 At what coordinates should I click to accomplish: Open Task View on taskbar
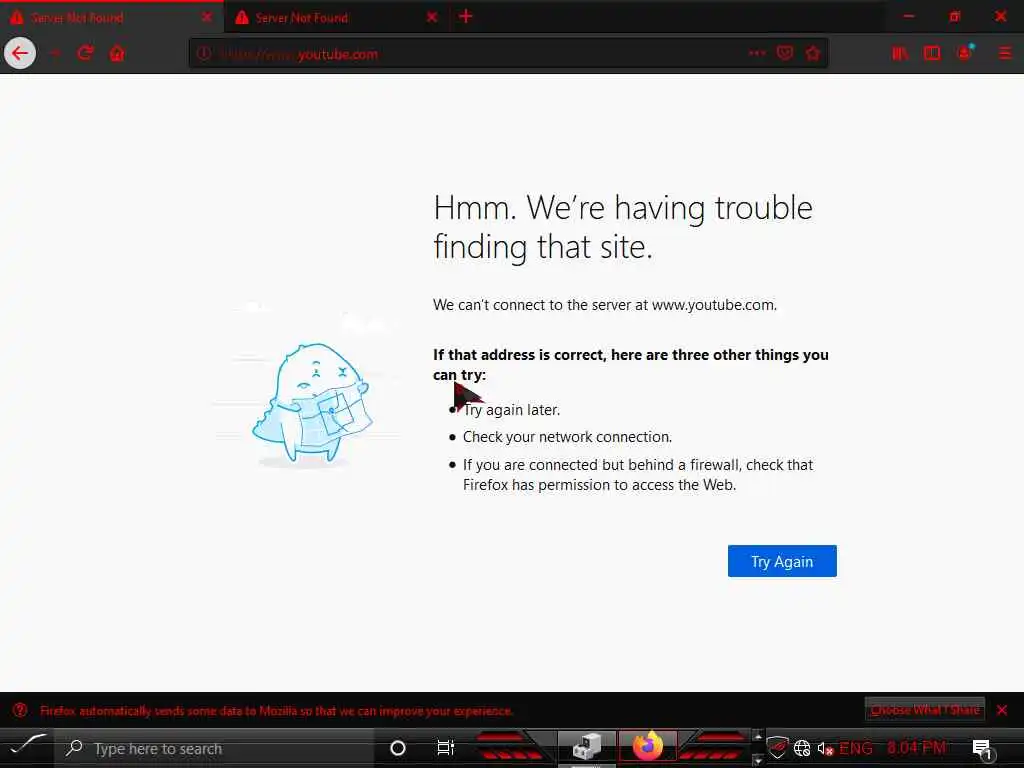tap(445, 748)
